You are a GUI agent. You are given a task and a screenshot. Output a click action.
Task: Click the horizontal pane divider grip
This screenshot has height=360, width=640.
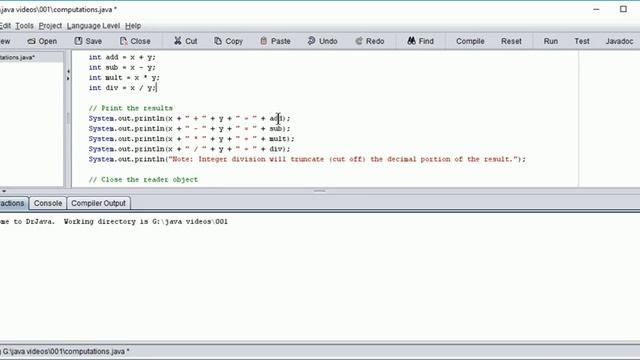pos(320,191)
